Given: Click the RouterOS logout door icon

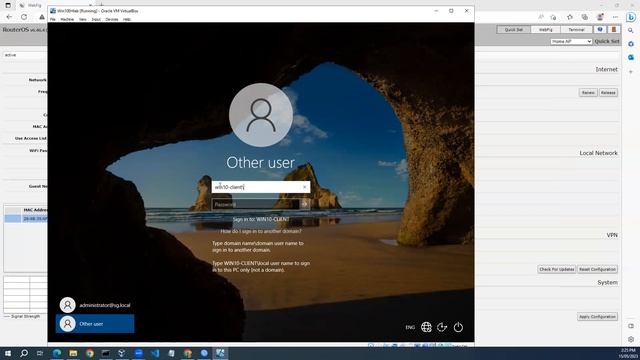Looking at the screenshot, I should (x=613, y=29).
